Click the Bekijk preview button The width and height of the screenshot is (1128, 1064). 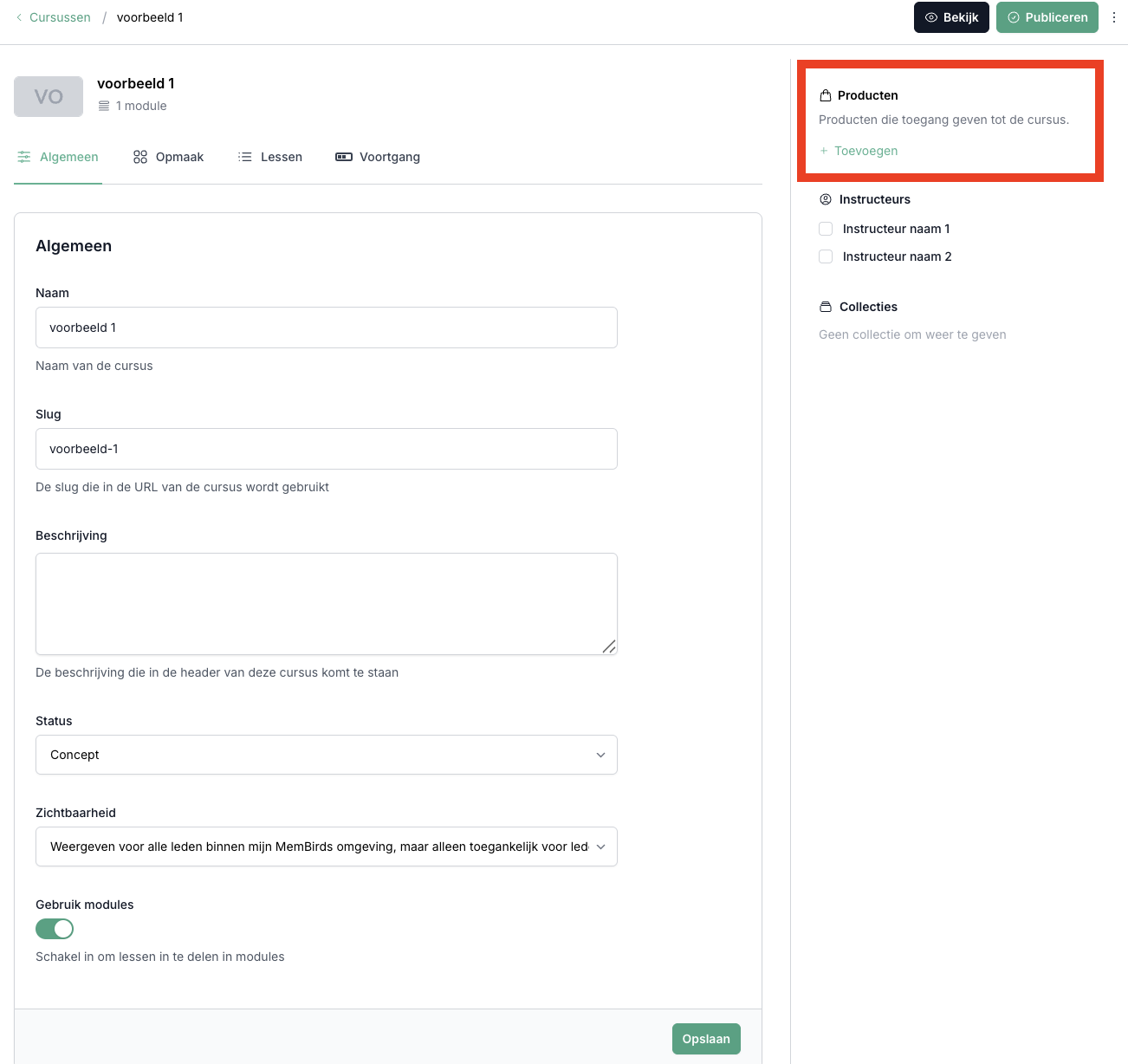pos(951,17)
